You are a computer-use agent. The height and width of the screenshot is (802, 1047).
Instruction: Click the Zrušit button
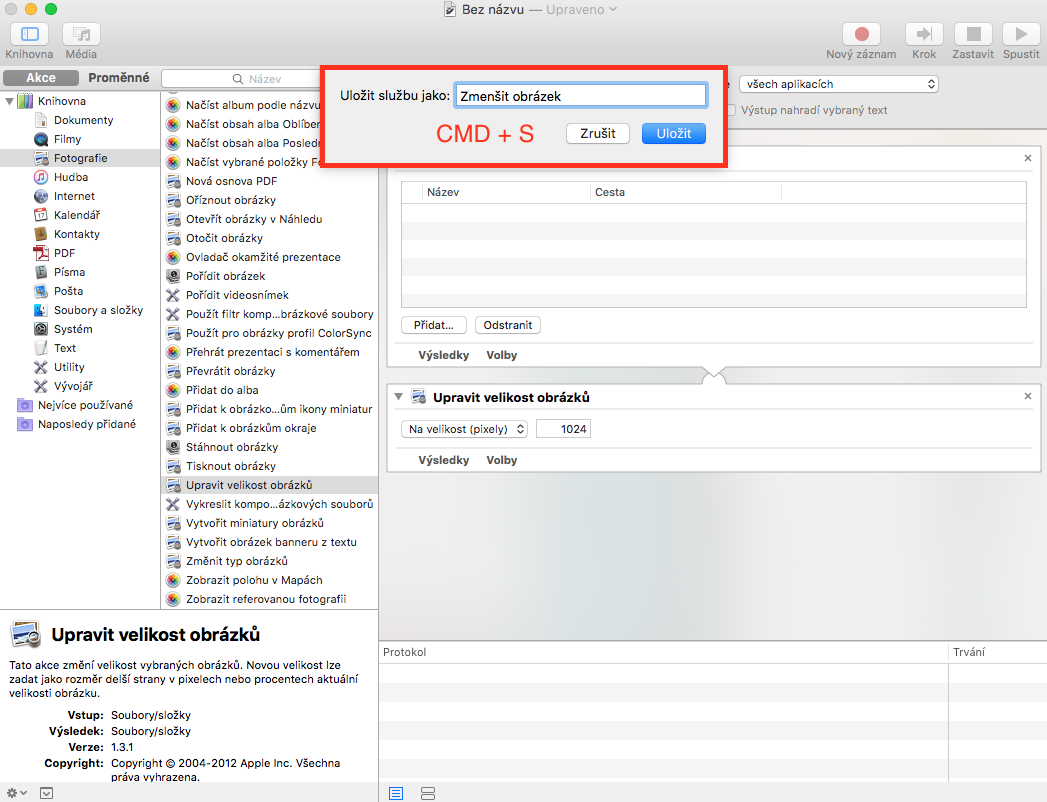(x=597, y=133)
